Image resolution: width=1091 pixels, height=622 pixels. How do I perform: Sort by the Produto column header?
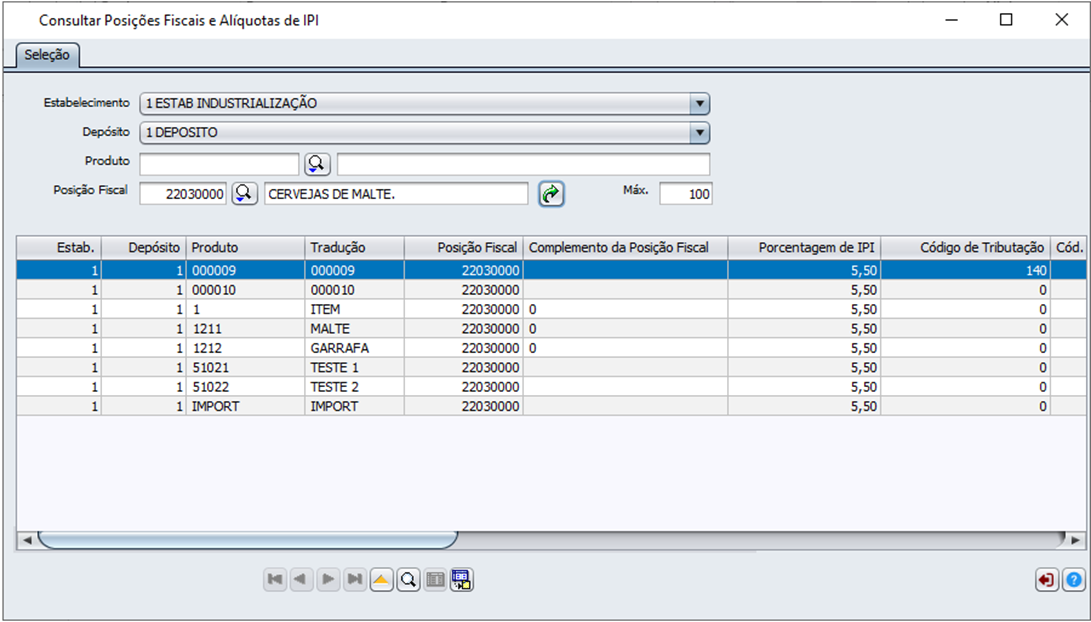click(x=246, y=248)
